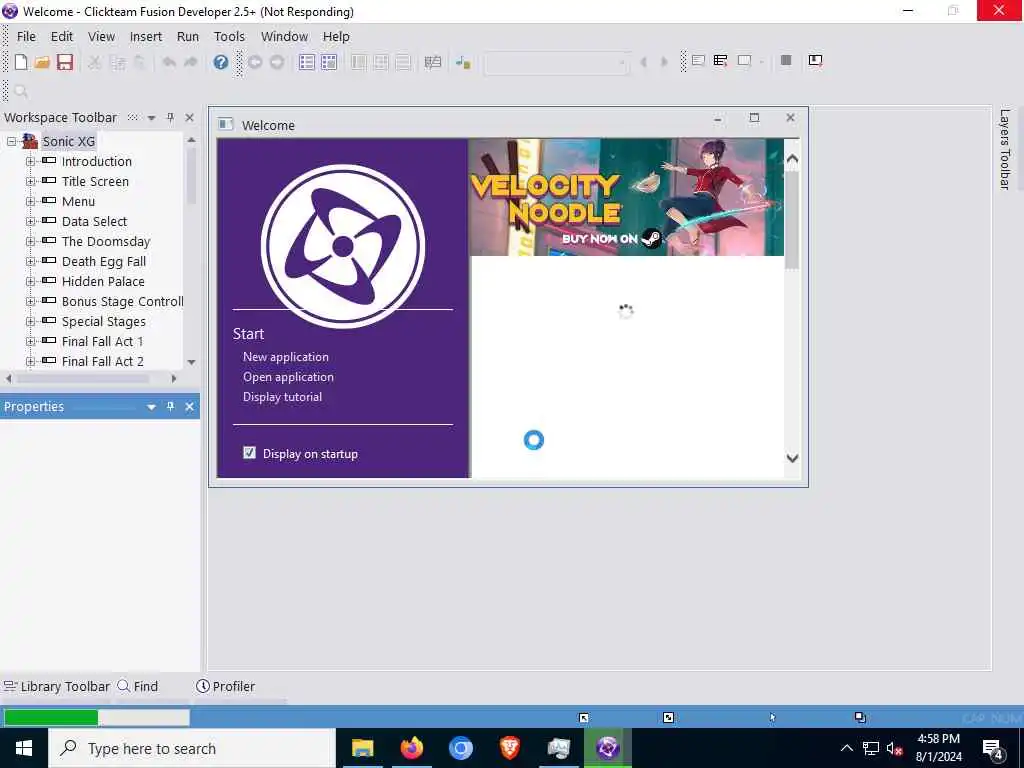The width and height of the screenshot is (1024, 768).
Task: Open the Run menu
Action: [188, 37]
